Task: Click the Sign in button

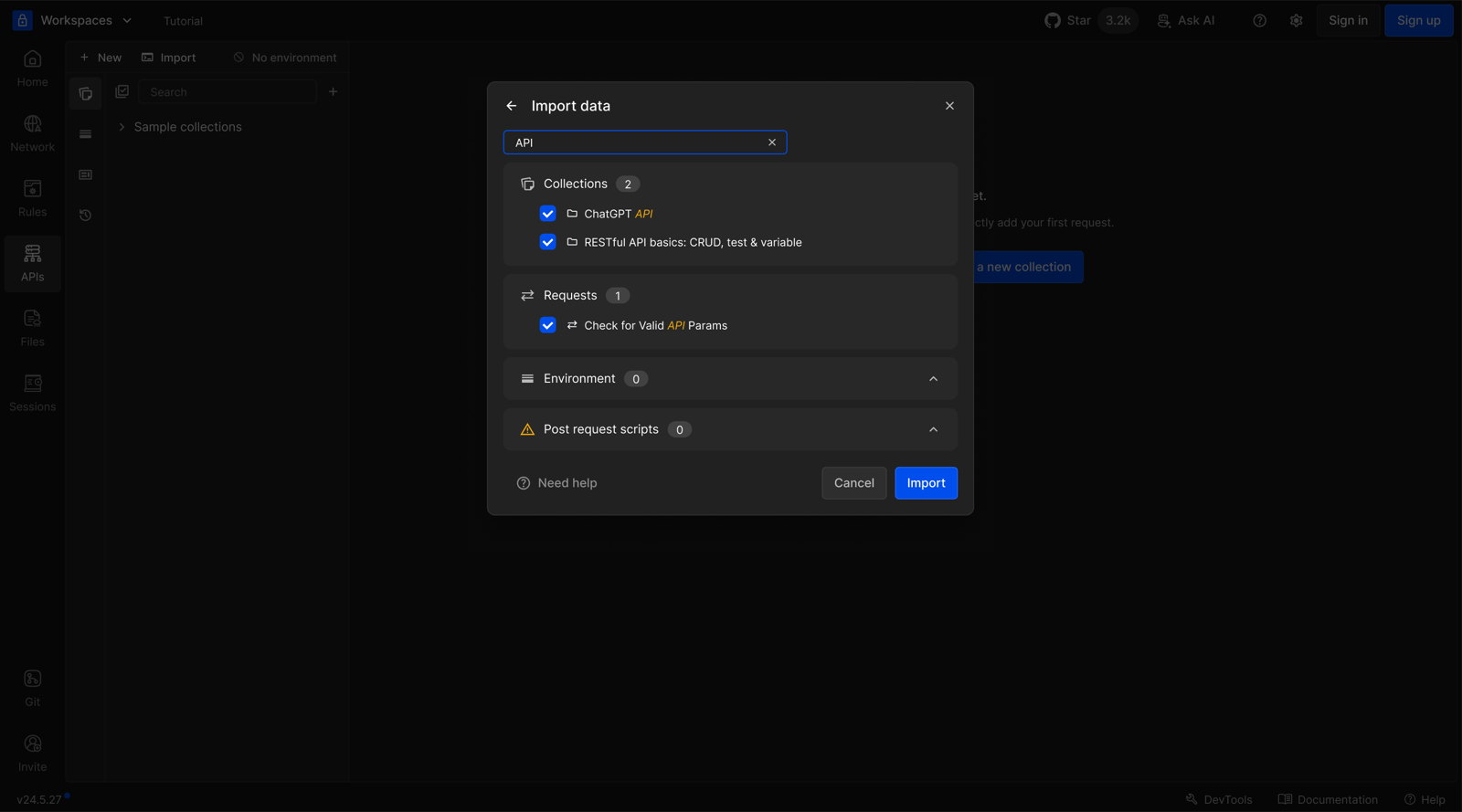Action: (1348, 20)
